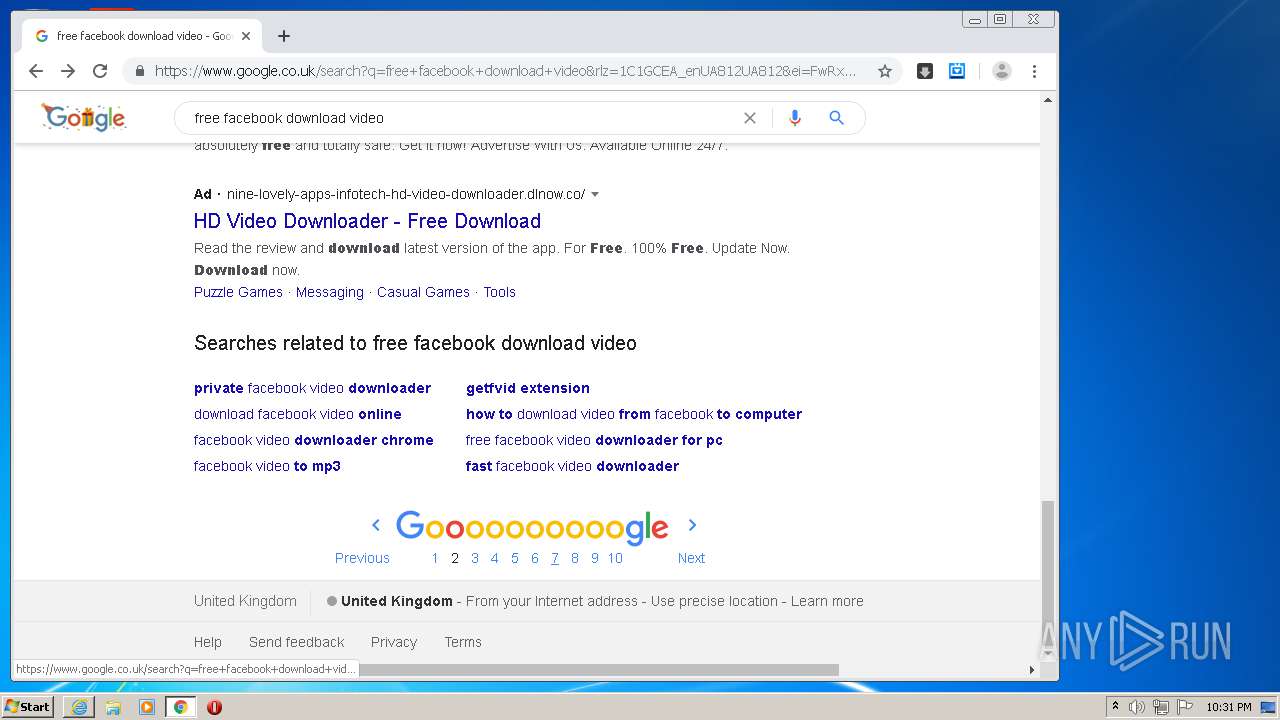Open File Explorer from taskbar
Screen dimensions: 1280x720
pyautogui.click(x=113, y=707)
